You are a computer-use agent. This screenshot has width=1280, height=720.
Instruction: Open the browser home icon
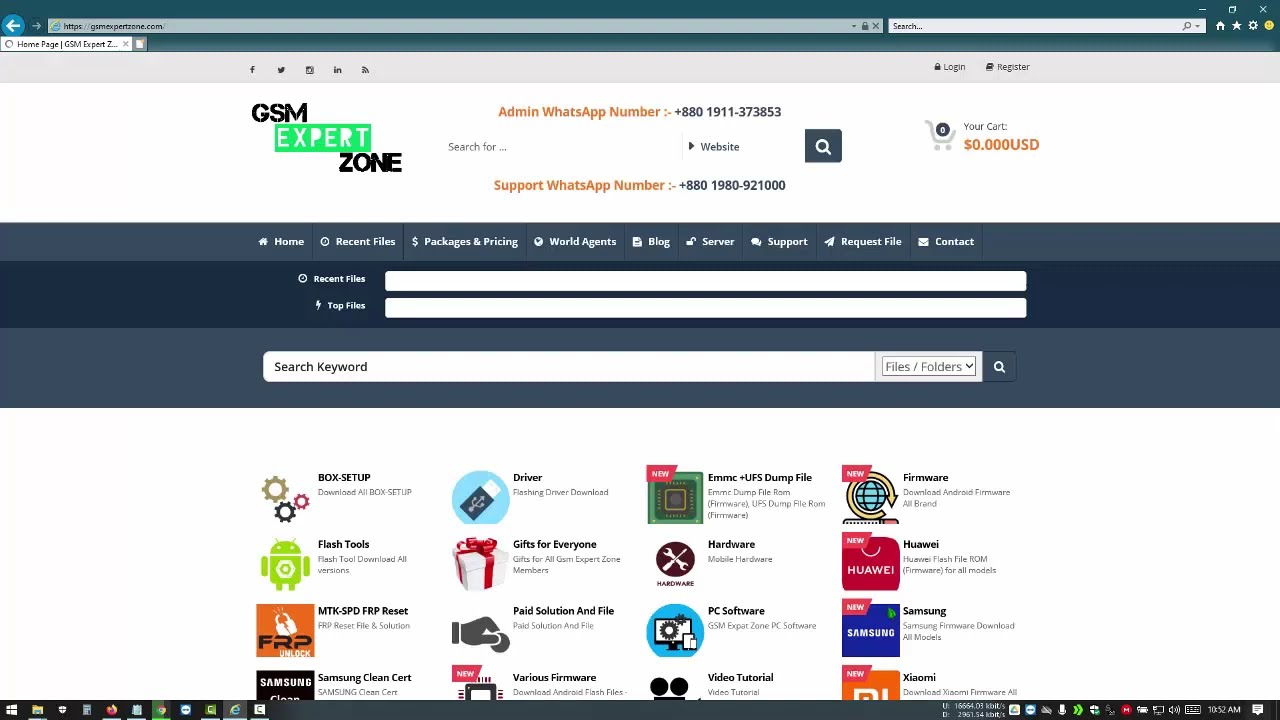1220,26
